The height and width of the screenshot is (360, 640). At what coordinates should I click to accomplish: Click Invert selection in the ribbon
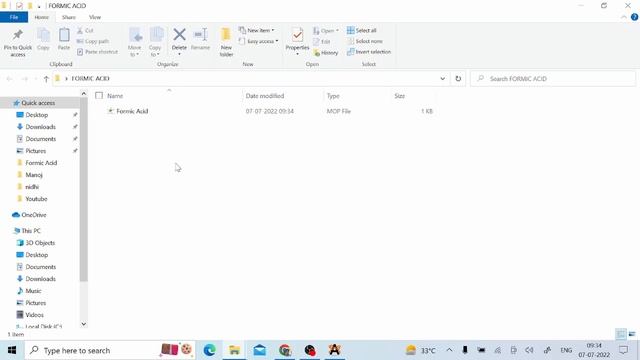[369, 52]
